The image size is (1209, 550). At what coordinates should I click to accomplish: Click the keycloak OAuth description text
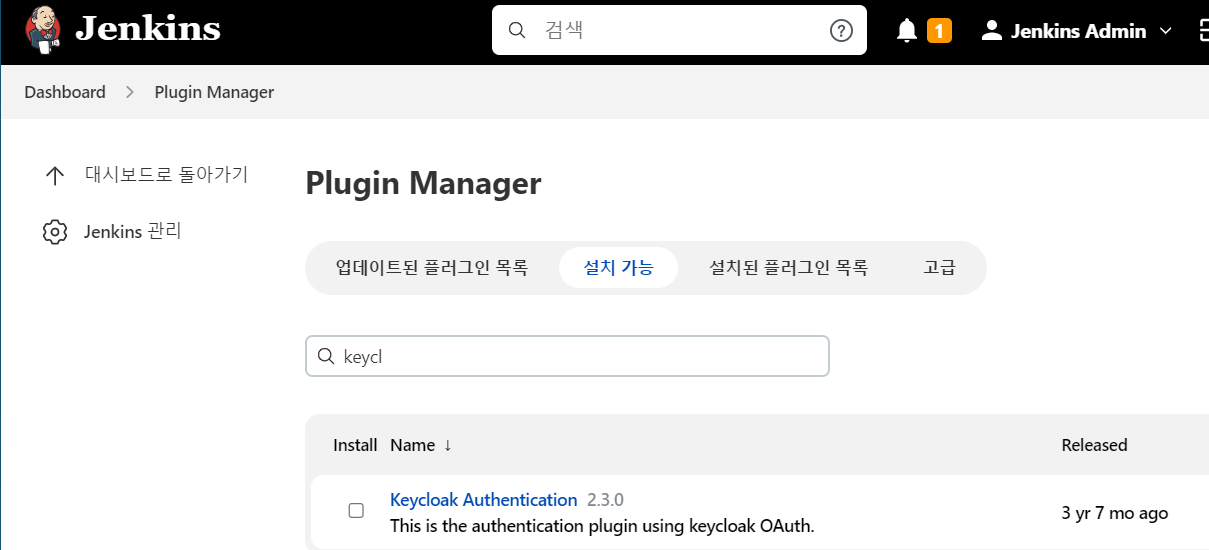point(602,526)
